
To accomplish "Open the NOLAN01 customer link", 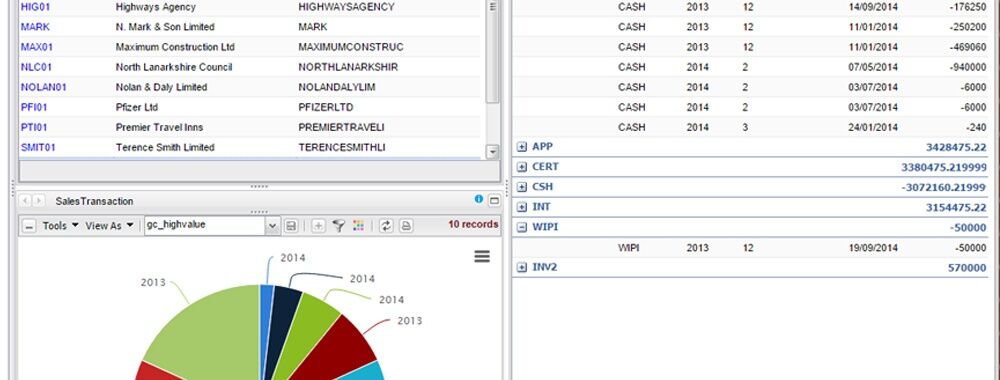I will point(43,87).
